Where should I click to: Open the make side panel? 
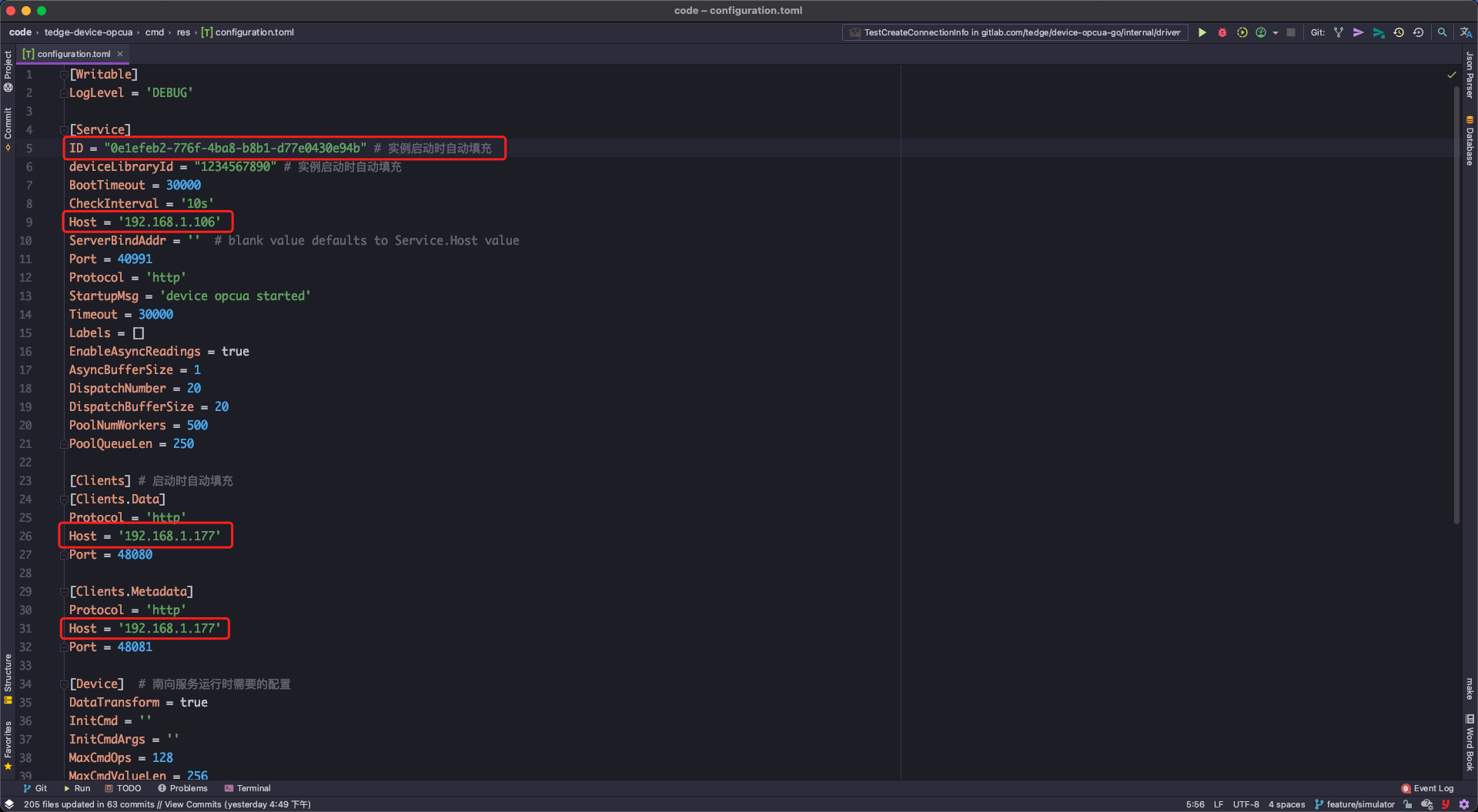(1470, 688)
